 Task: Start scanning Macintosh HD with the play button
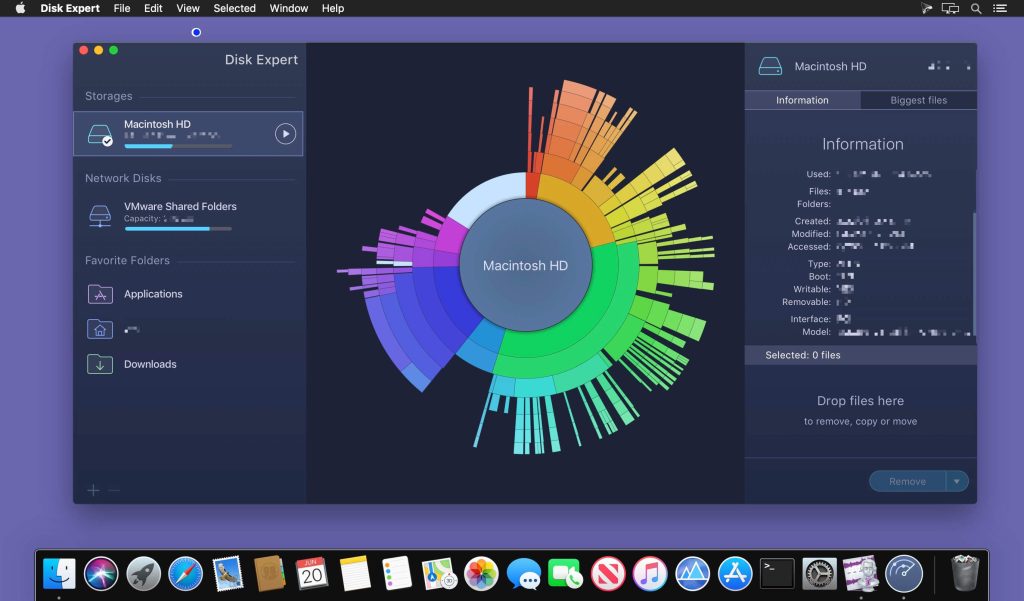point(283,133)
